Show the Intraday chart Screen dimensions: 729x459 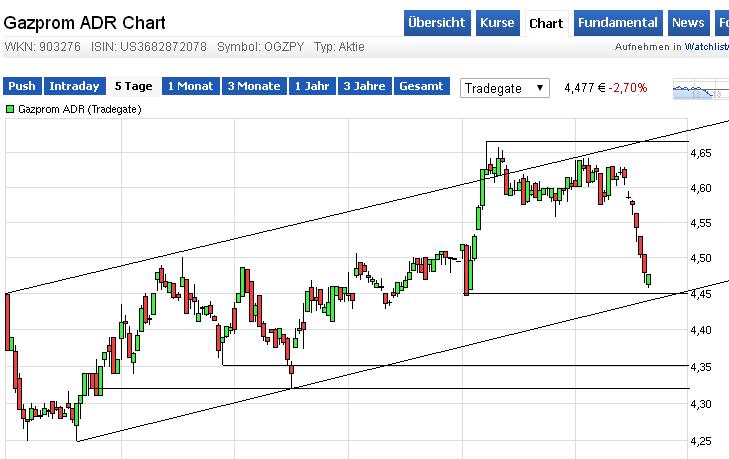(74, 86)
